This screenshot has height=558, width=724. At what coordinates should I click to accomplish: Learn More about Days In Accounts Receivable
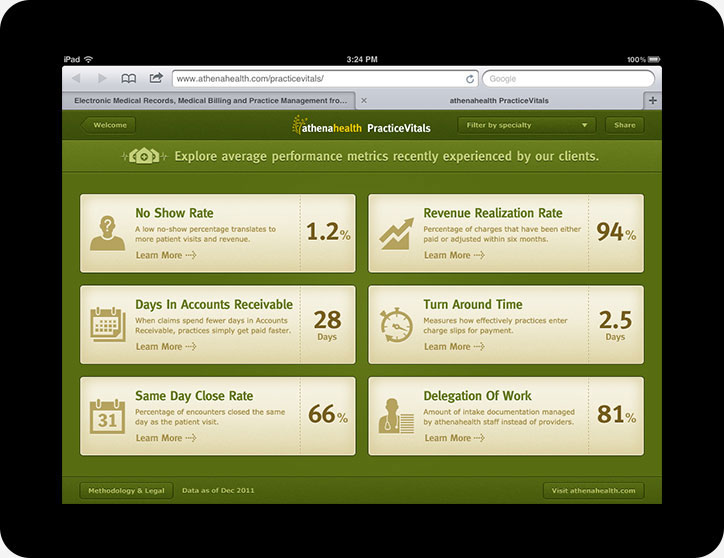pos(166,346)
